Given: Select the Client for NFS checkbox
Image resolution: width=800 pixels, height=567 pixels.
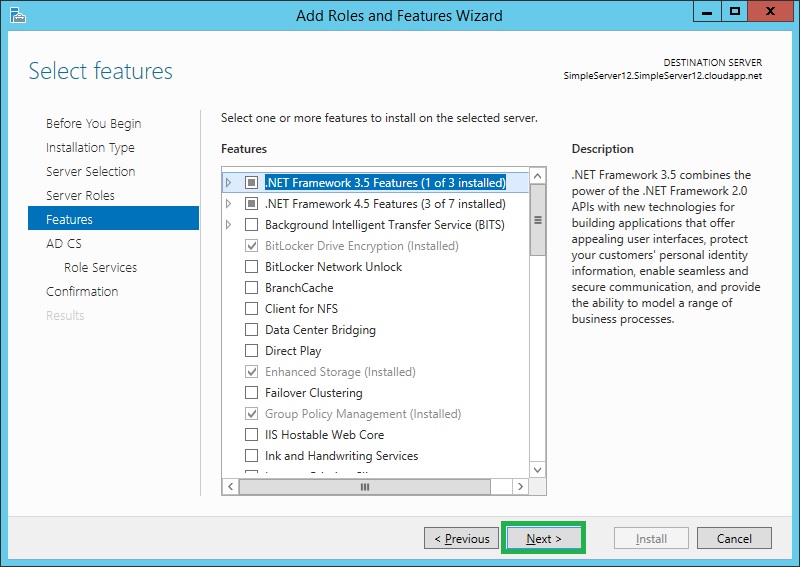Looking at the screenshot, I should pos(251,309).
